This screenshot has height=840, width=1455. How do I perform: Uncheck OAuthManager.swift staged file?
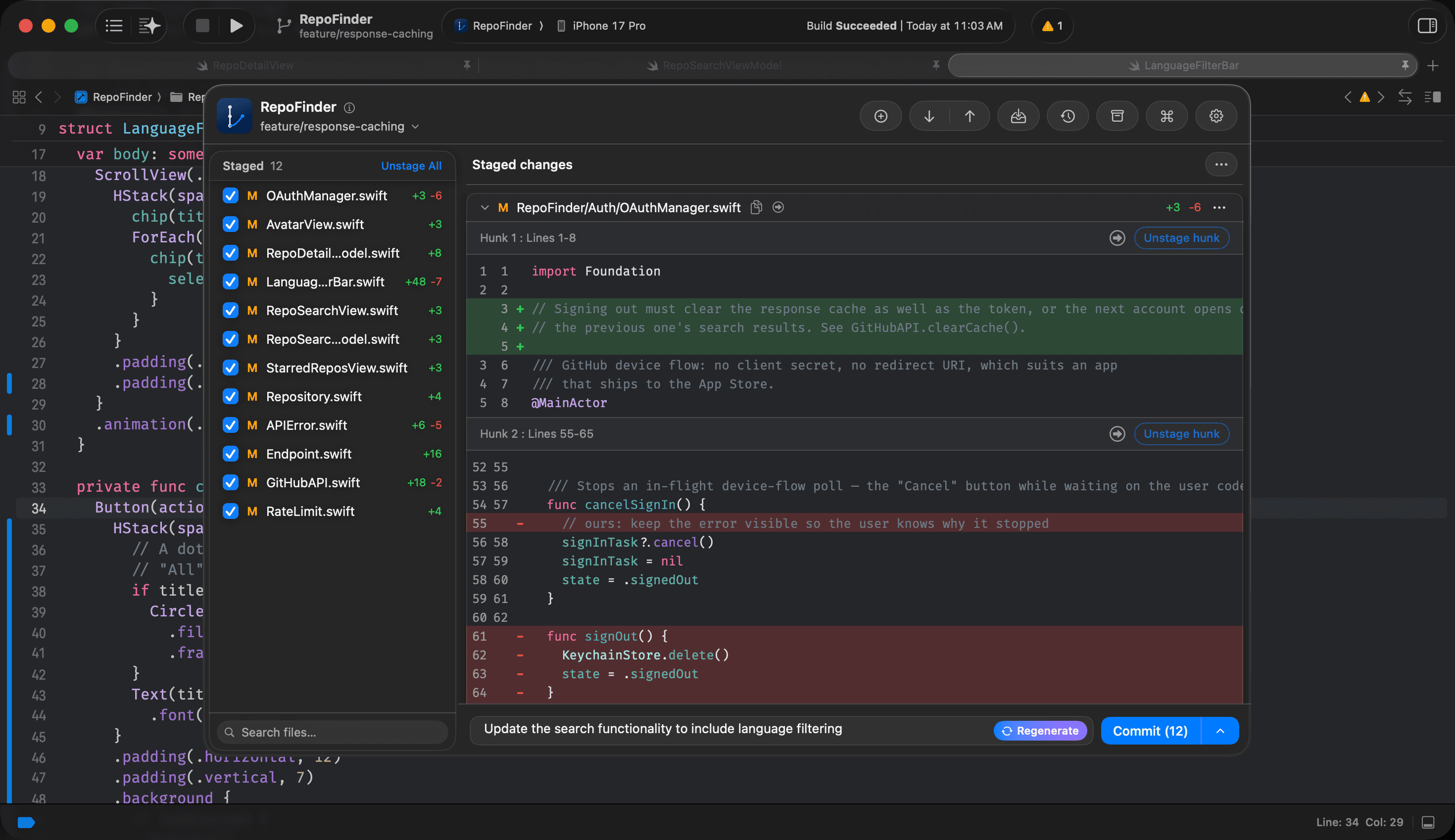[230, 195]
